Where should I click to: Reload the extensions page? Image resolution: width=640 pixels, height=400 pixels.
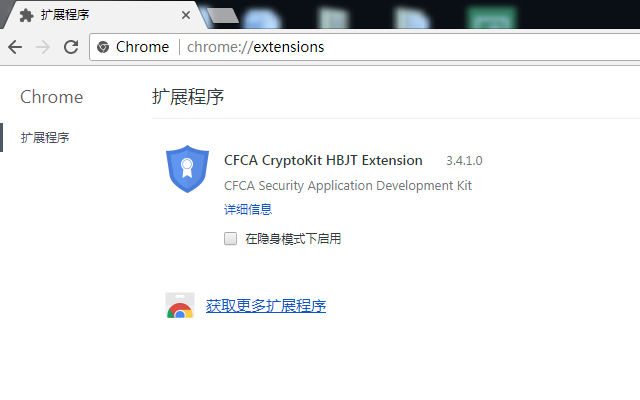click(x=71, y=47)
